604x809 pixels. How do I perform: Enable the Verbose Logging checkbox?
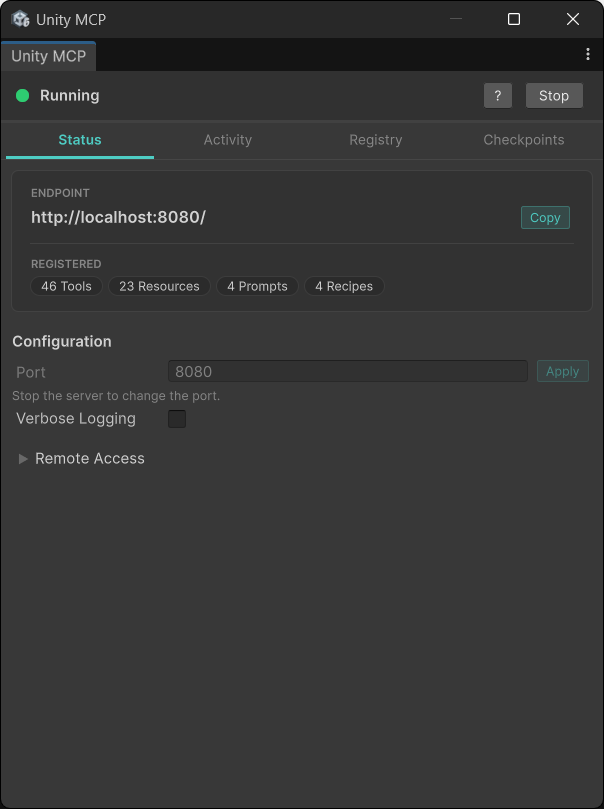point(177,419)
